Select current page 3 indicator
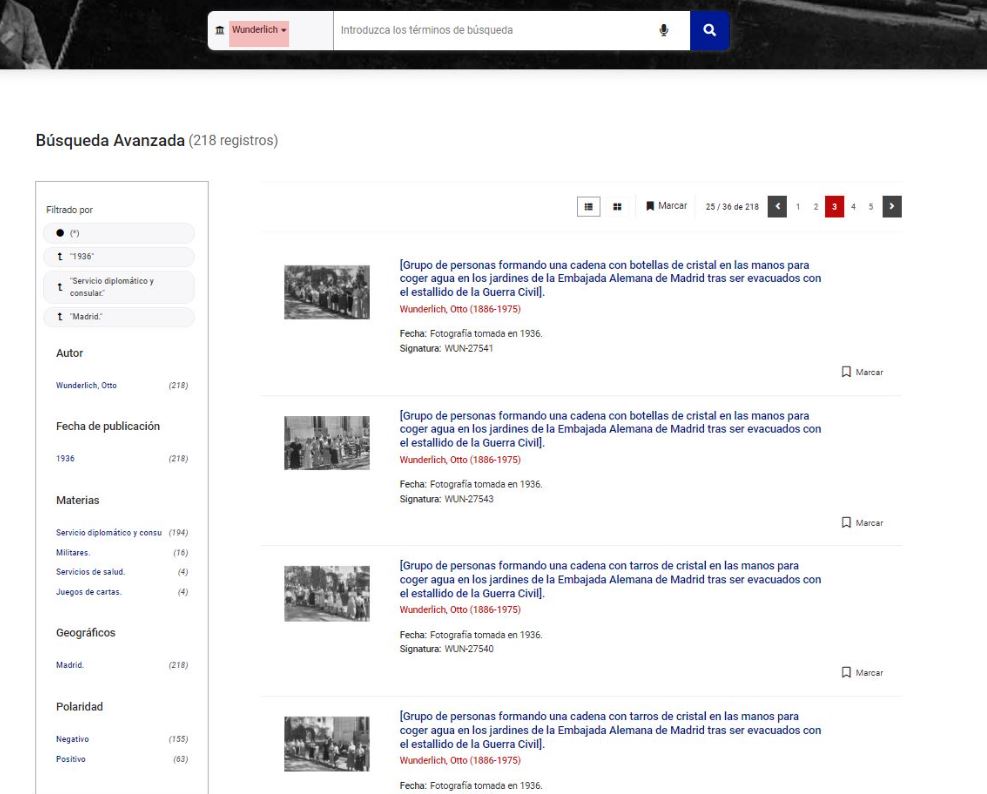The width and height of the screenshot is (987, 794). coord(834,207)
